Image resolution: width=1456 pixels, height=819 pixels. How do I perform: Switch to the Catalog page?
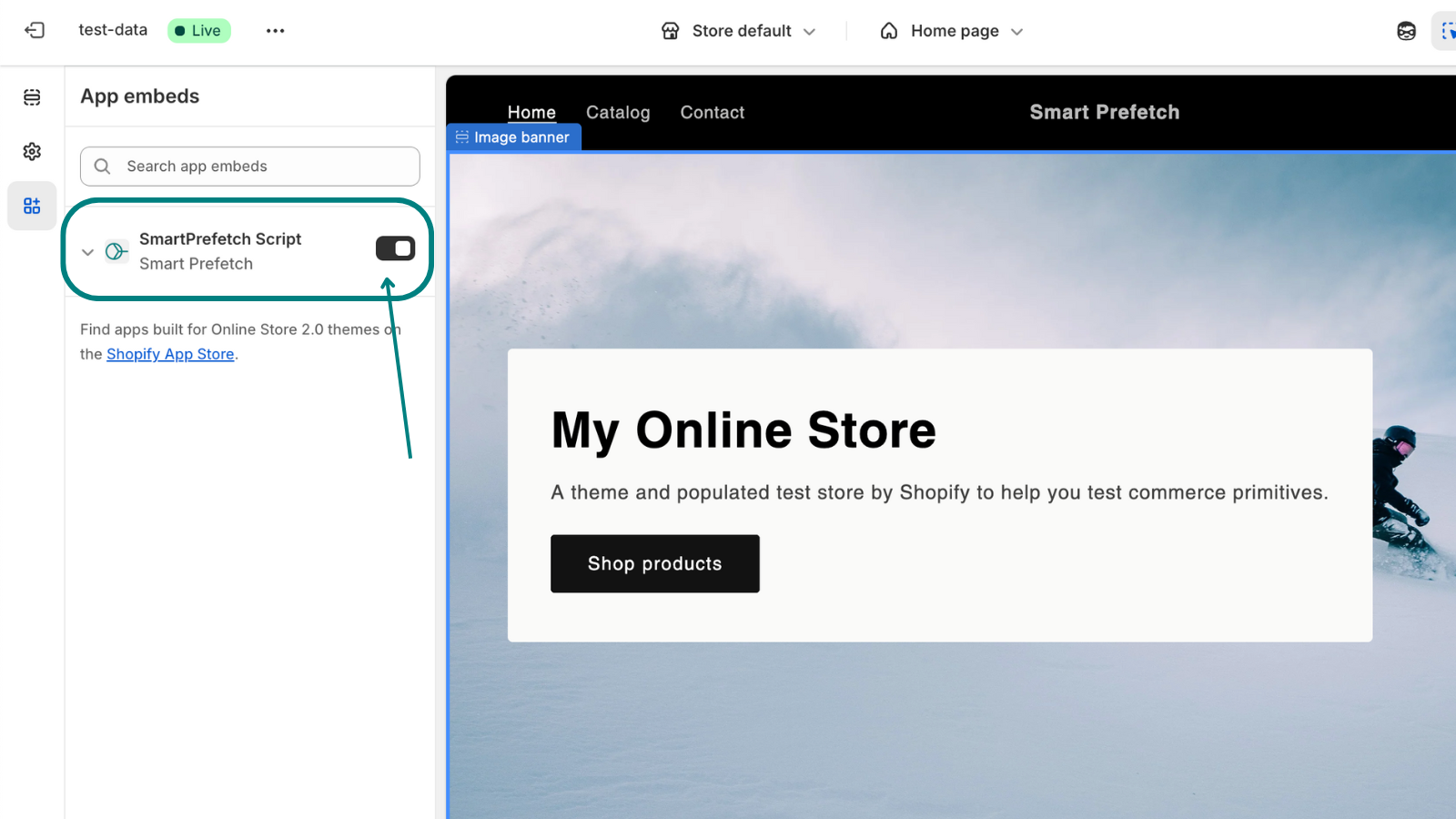618,112
